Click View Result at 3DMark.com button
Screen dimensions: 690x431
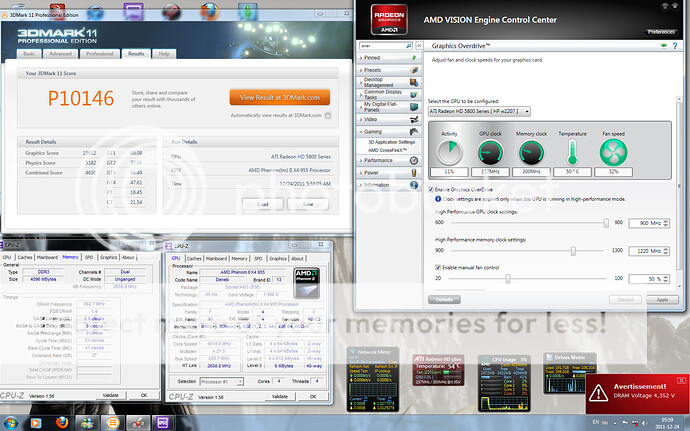pos(279,97)
